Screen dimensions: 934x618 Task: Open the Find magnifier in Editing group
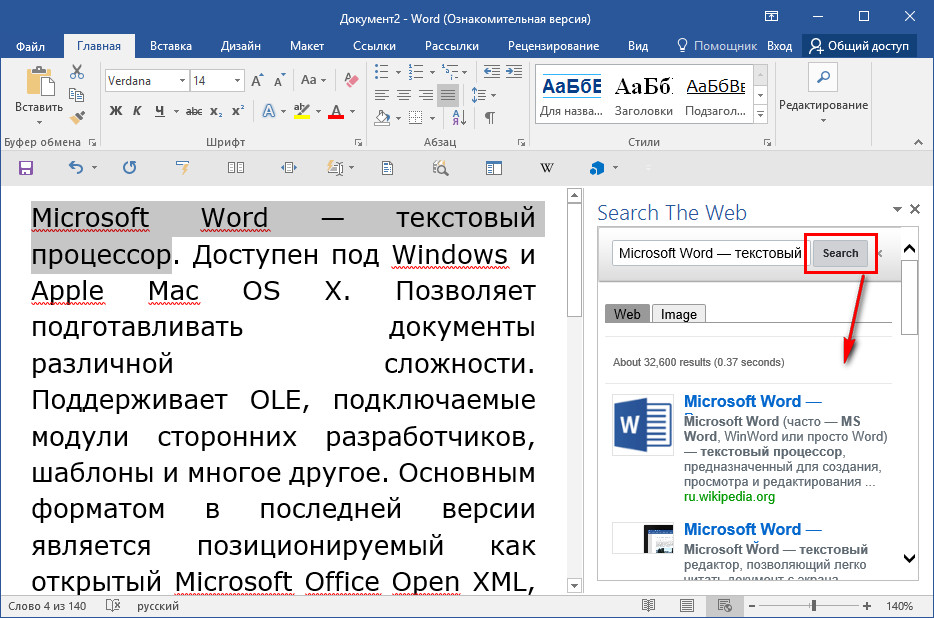click(x=823, y=77)
